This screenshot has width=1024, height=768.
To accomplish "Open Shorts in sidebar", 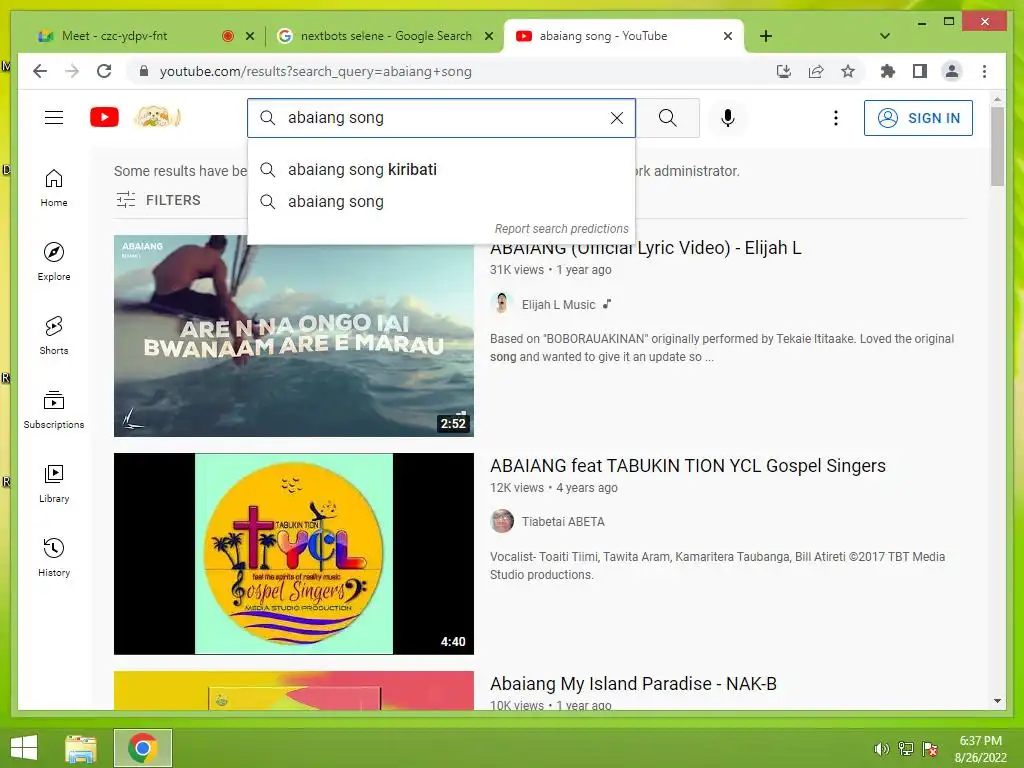I will (54, 336).
